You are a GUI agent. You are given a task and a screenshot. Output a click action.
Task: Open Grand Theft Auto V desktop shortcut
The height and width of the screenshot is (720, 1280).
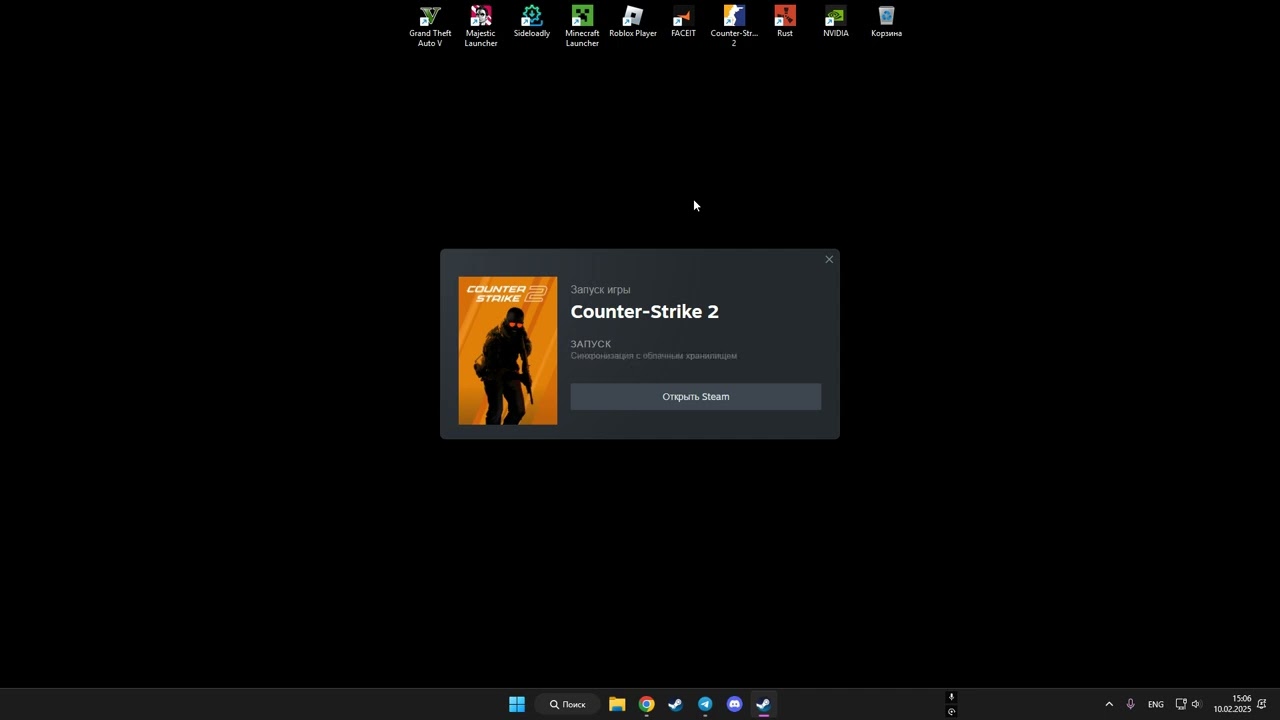click(x=430, y=27)
